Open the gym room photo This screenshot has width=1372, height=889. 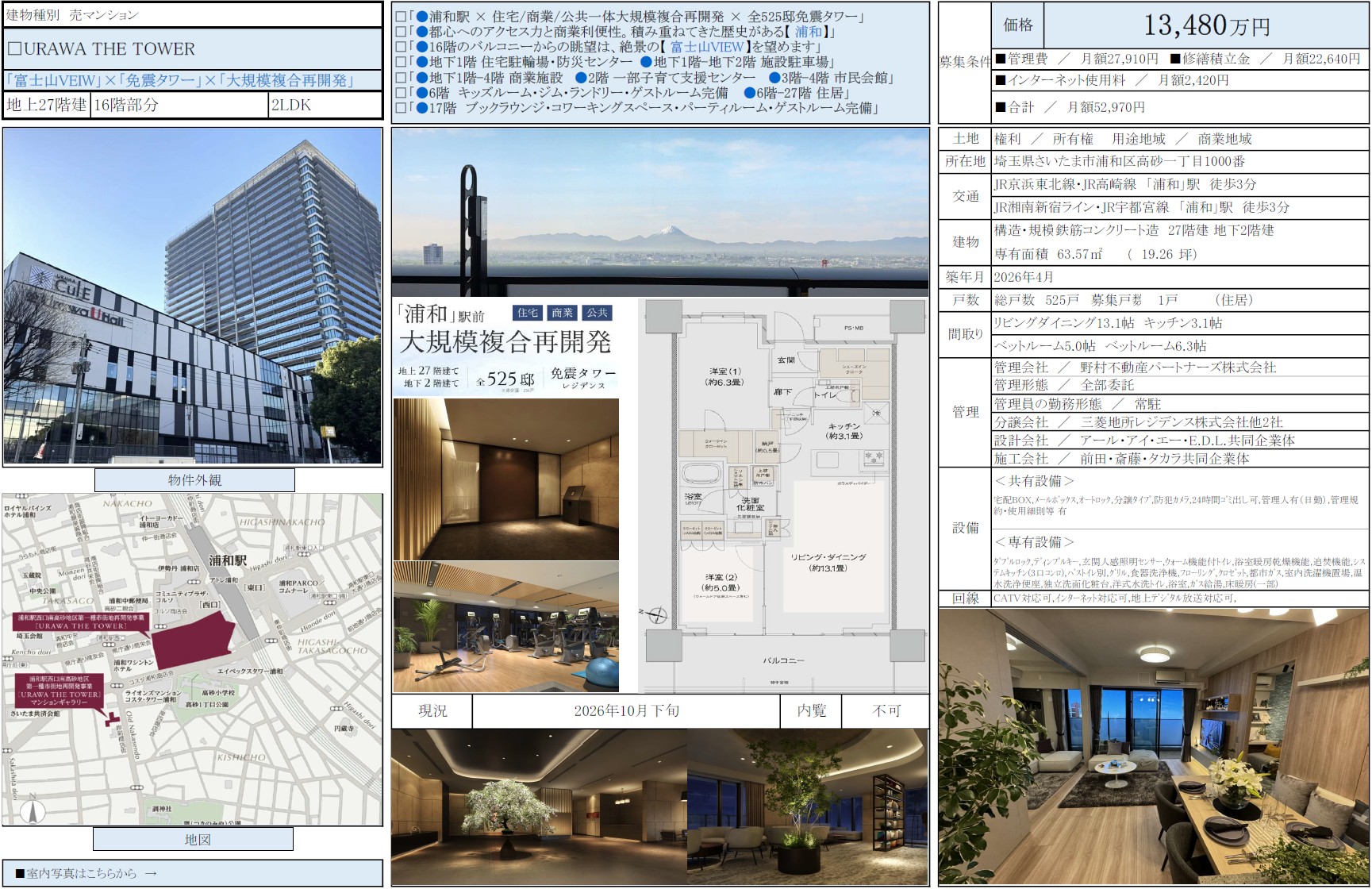pos(506,627)
